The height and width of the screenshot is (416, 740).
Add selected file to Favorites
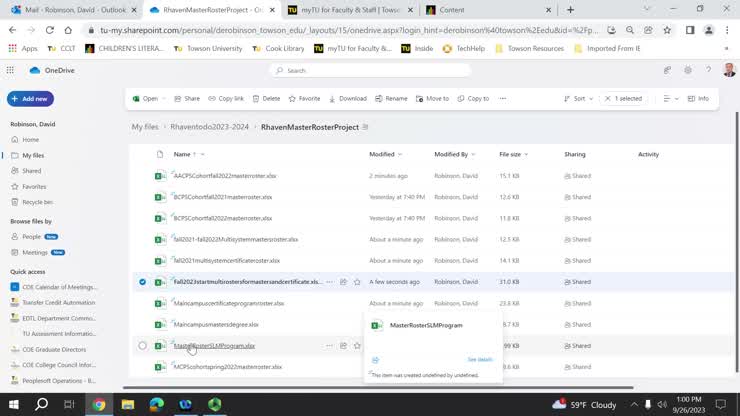click(304, 99)
